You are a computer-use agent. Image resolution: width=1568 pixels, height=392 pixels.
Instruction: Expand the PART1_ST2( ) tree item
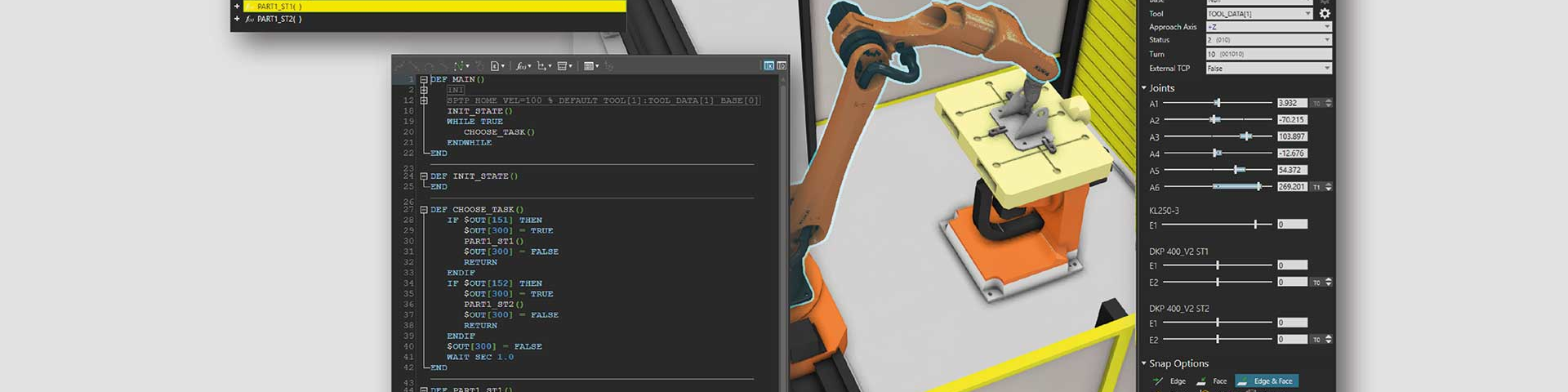pos(237,19)
